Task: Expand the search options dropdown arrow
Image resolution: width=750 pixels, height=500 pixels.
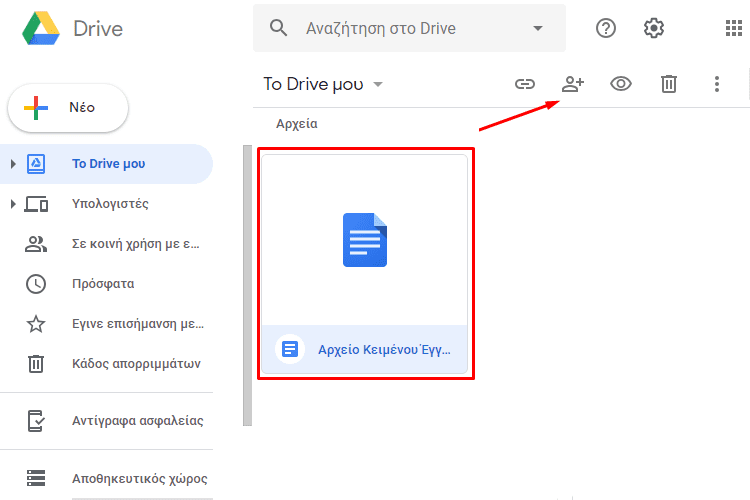Action: (539, 28)
